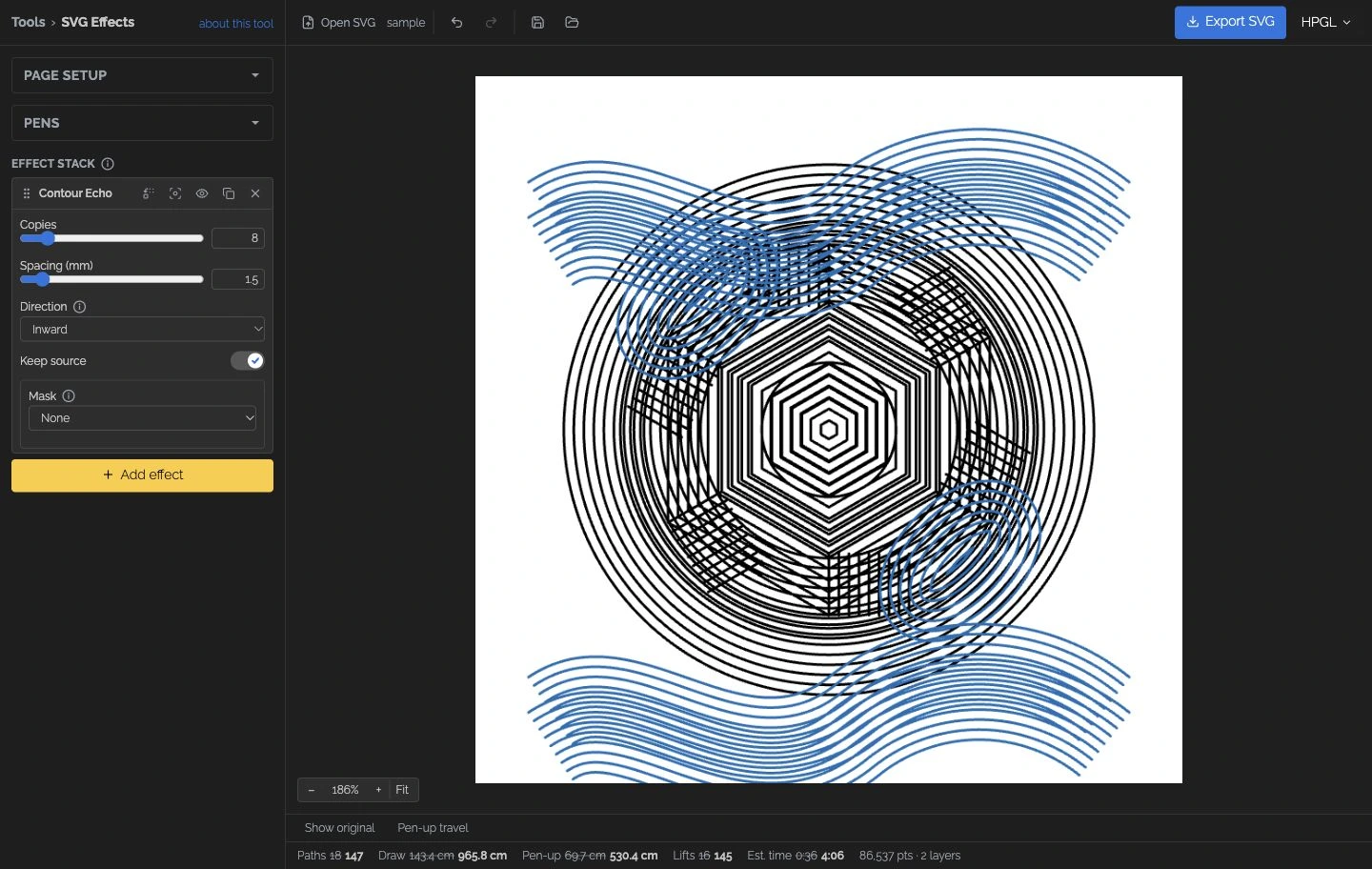
Task: Click the '86,537 pts · 2 layers' status text
Action: [910, 856]
